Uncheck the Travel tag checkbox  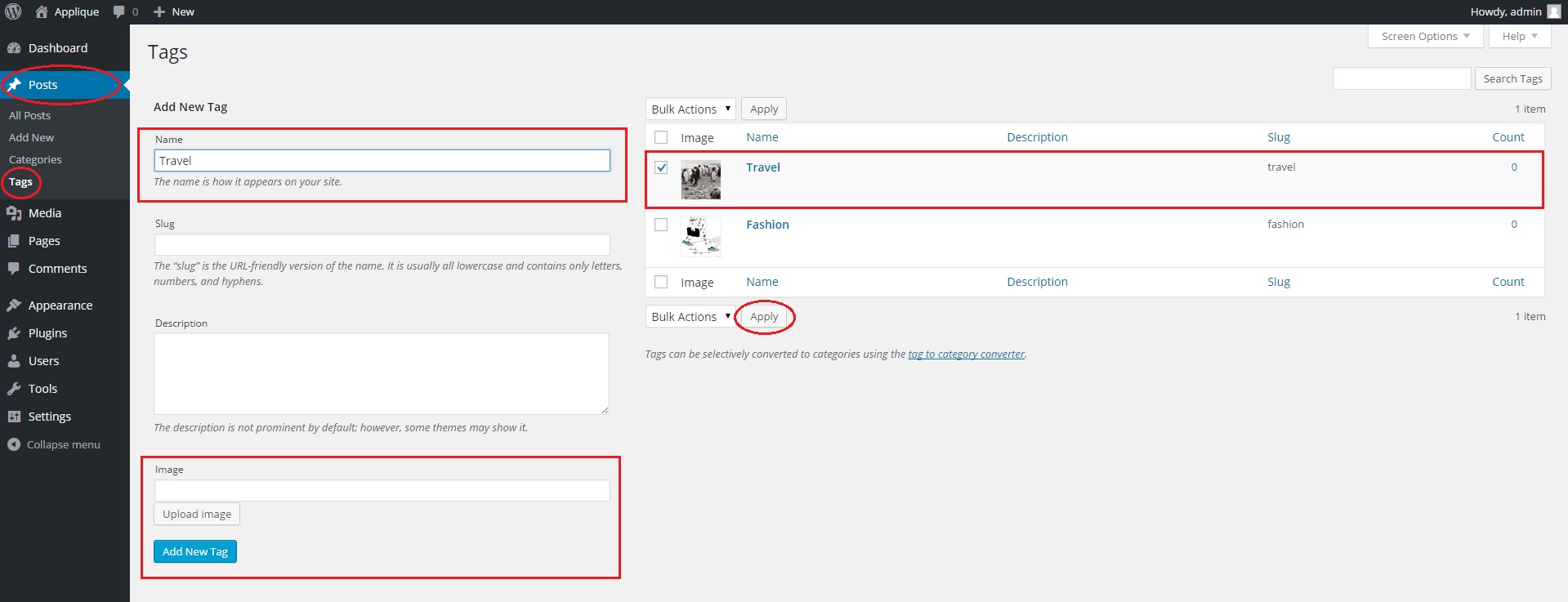[661, 167]
